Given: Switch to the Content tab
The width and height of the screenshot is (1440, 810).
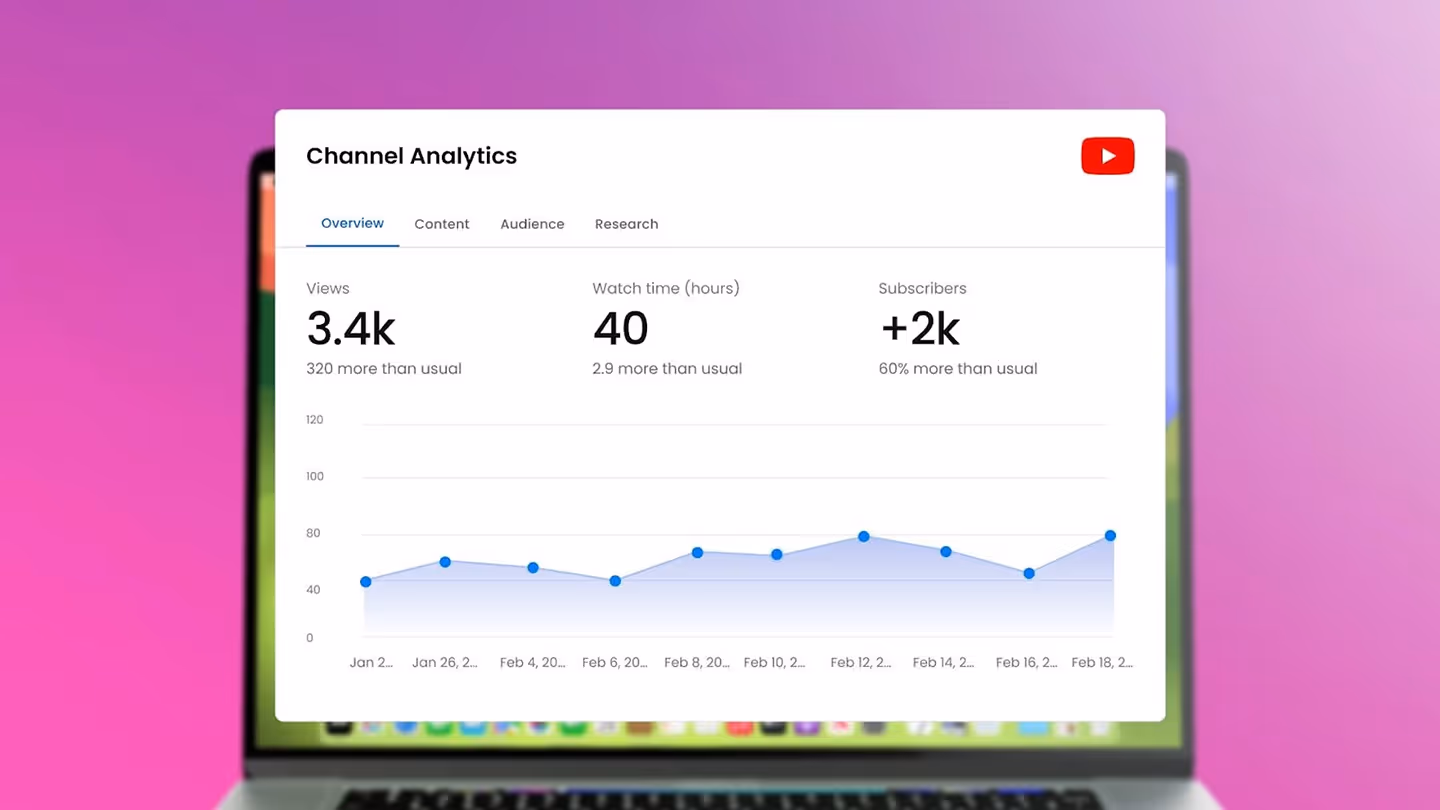Looking at the screenshot, I should click(x=442, y=224).
